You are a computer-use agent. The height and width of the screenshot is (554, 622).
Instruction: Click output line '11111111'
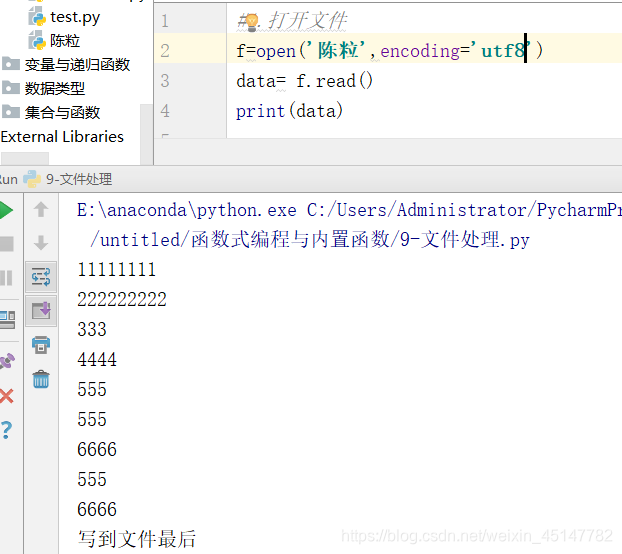[x=117, y=270]
